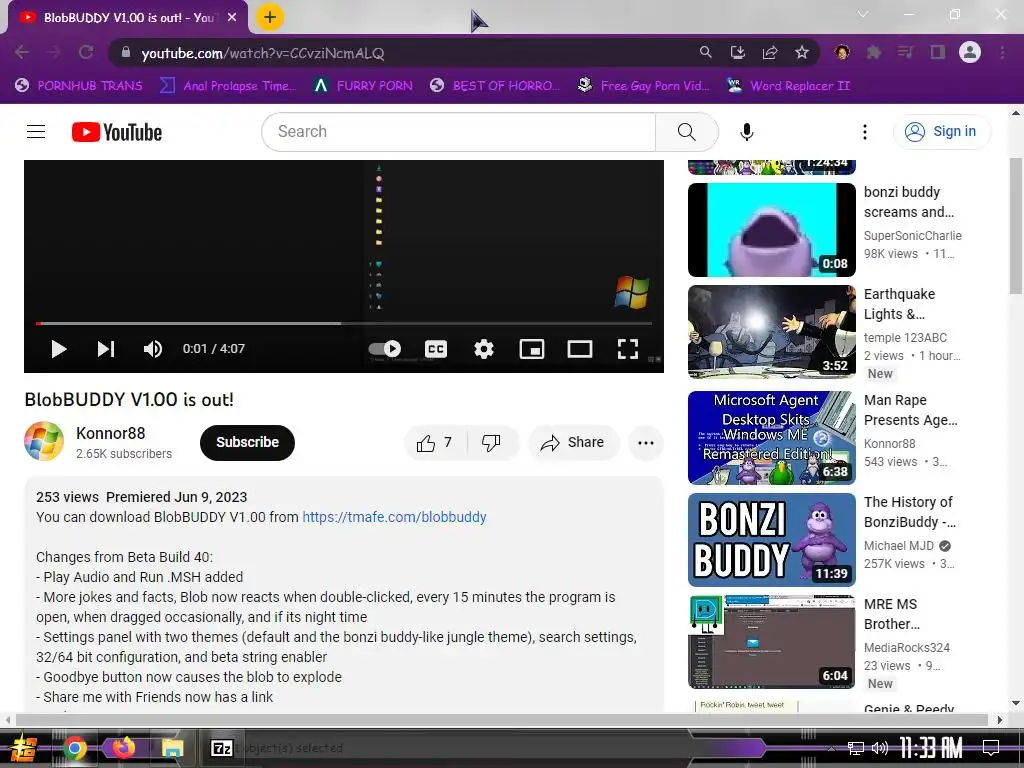Select the BlobBUDDY V1.00 is out tab
The height and width of the screenshot is (768, 1024).
pyautogui.click(x=129, y=18)
